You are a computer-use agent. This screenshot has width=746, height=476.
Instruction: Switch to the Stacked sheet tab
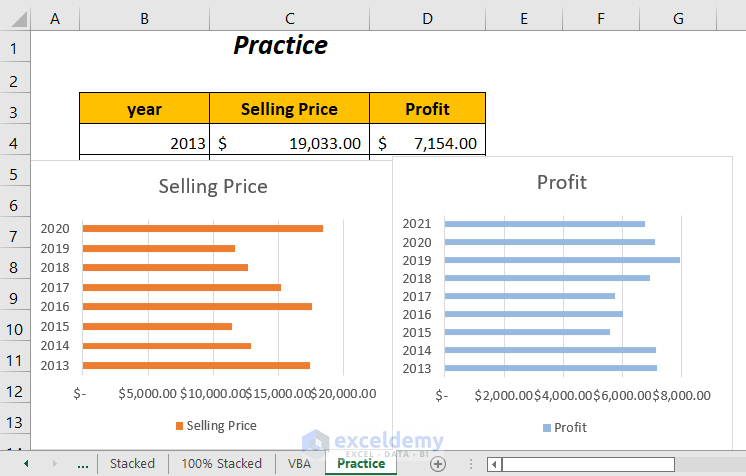132,464
